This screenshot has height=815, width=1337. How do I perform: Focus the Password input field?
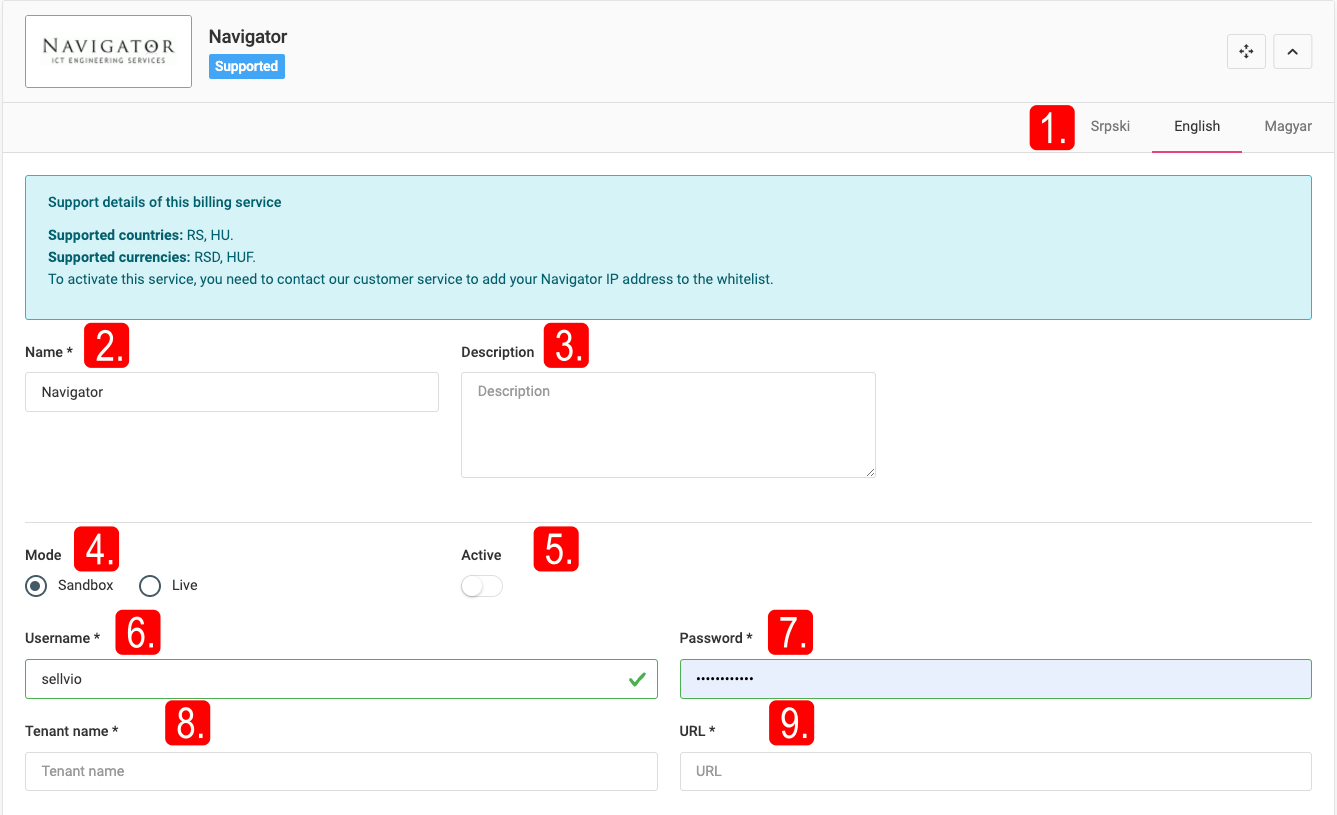[994, 679]
